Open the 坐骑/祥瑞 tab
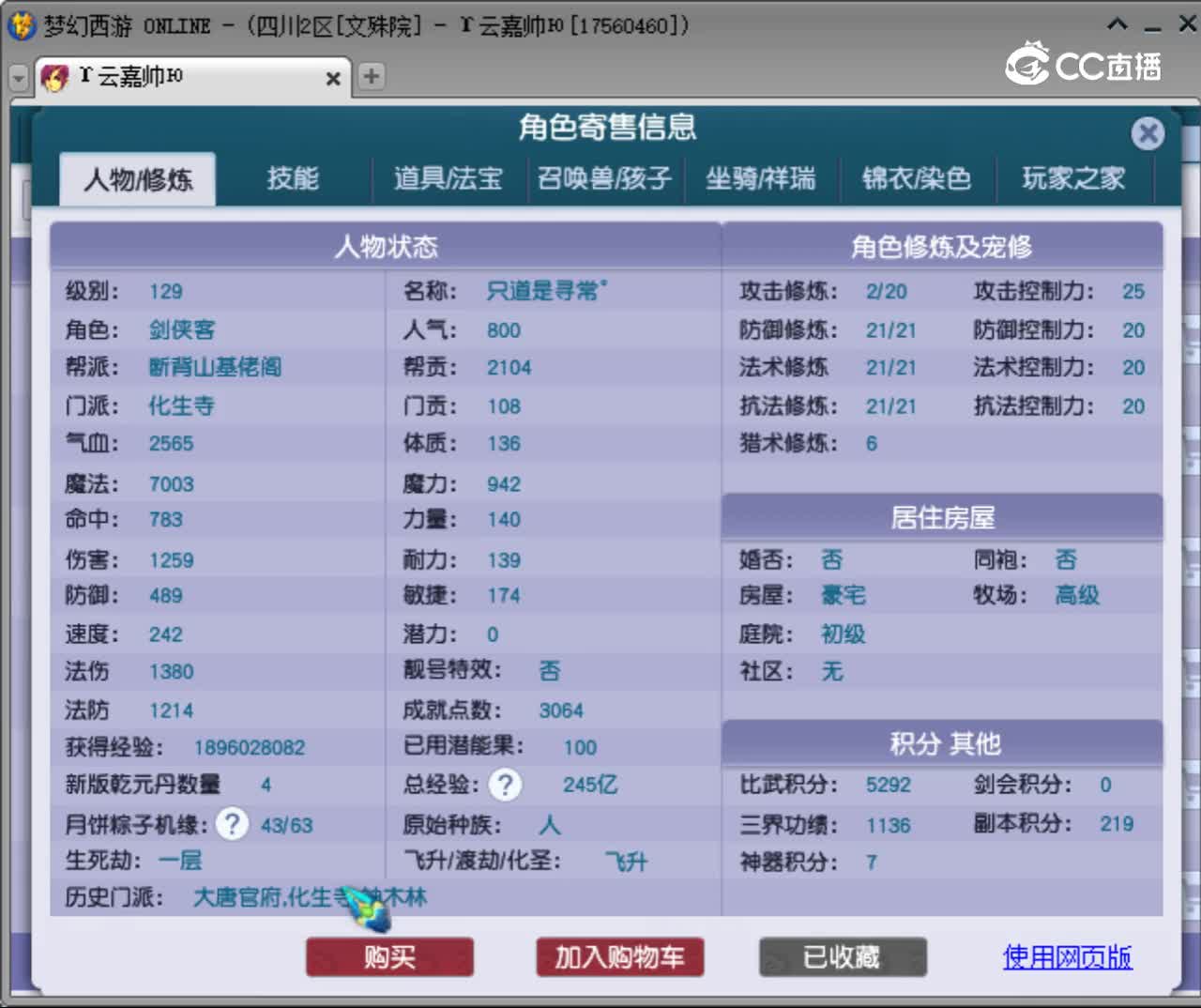 [760, 178]
